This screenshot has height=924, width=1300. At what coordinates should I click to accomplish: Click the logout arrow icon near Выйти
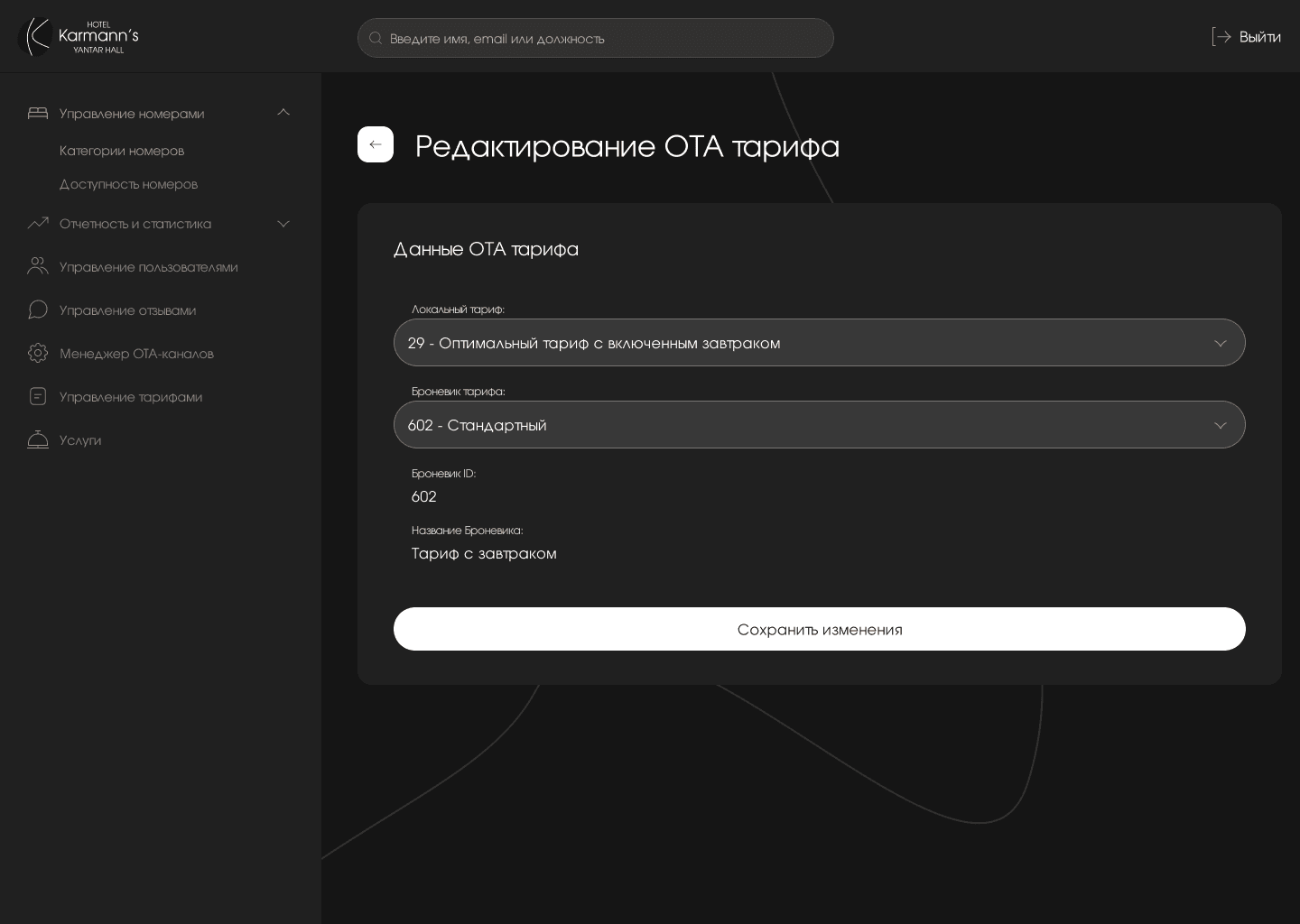[x=1223, y=37]
